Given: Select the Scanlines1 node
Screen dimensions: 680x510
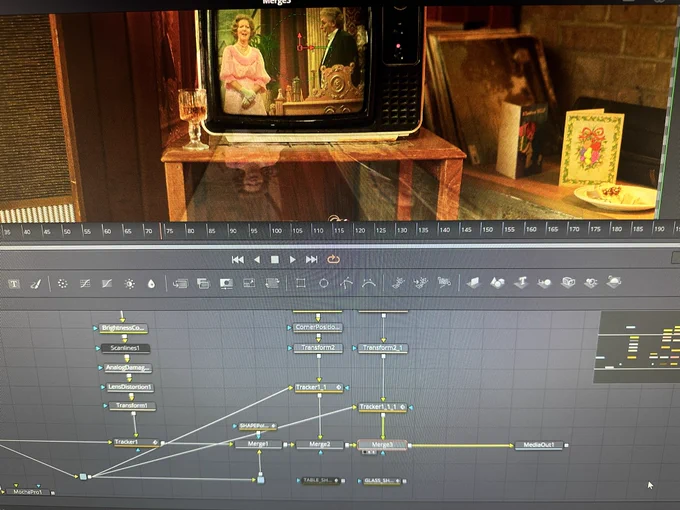Looking at the screenshot, I should tap(125, 348).
